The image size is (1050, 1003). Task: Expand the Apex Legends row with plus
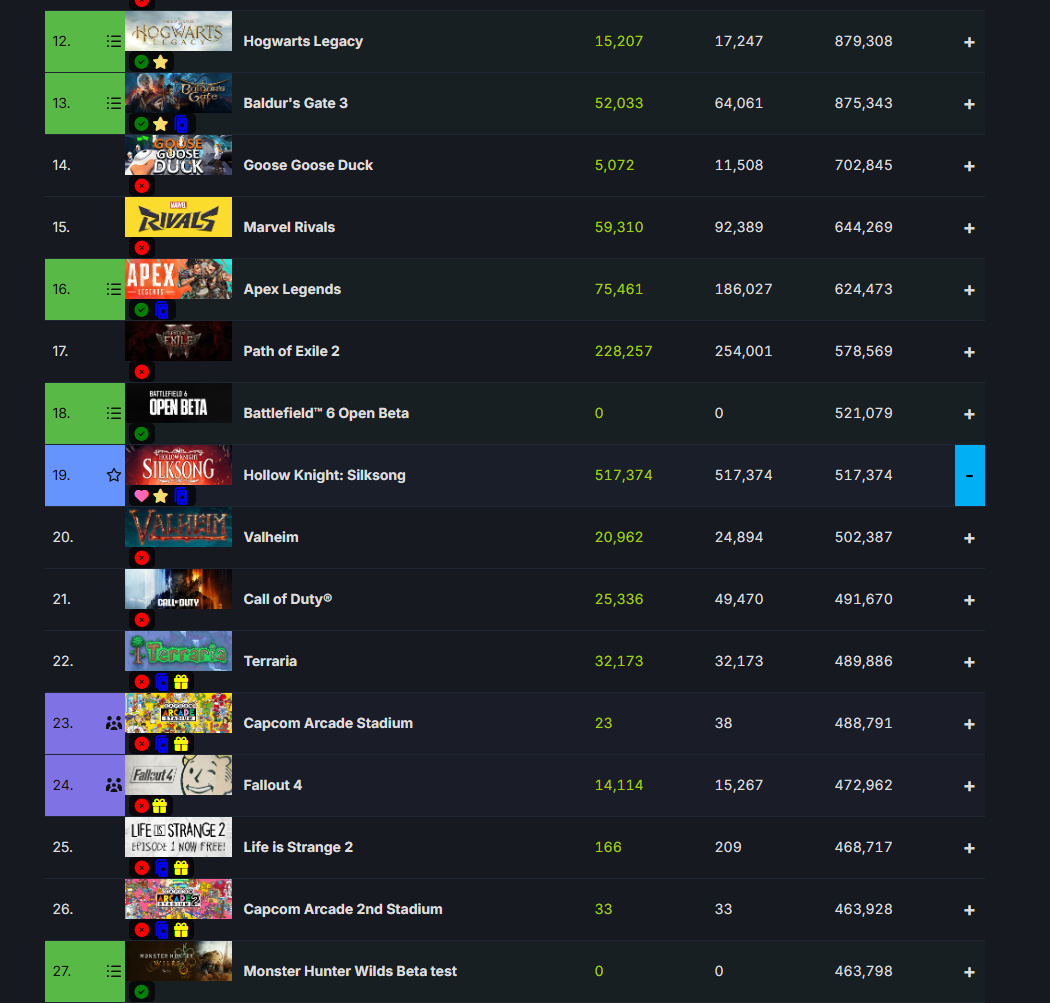969,290
